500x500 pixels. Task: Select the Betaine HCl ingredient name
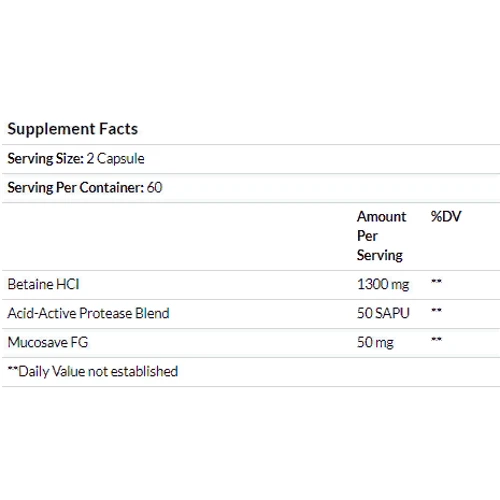click(x=43, y=284)
